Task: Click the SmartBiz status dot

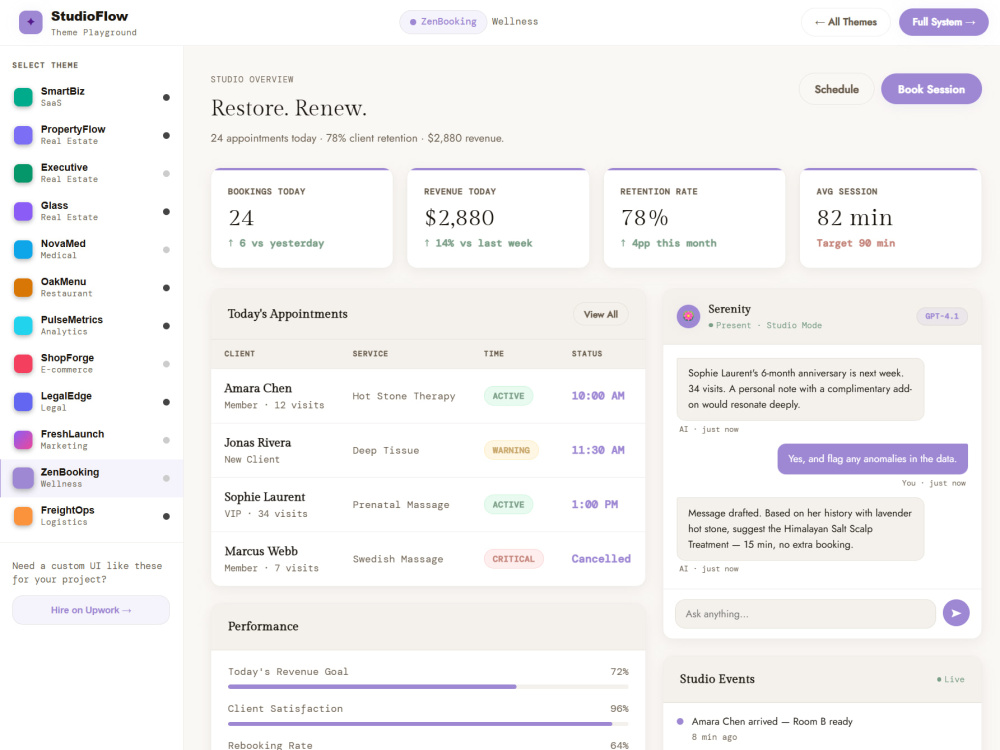Action: [166, 98]
